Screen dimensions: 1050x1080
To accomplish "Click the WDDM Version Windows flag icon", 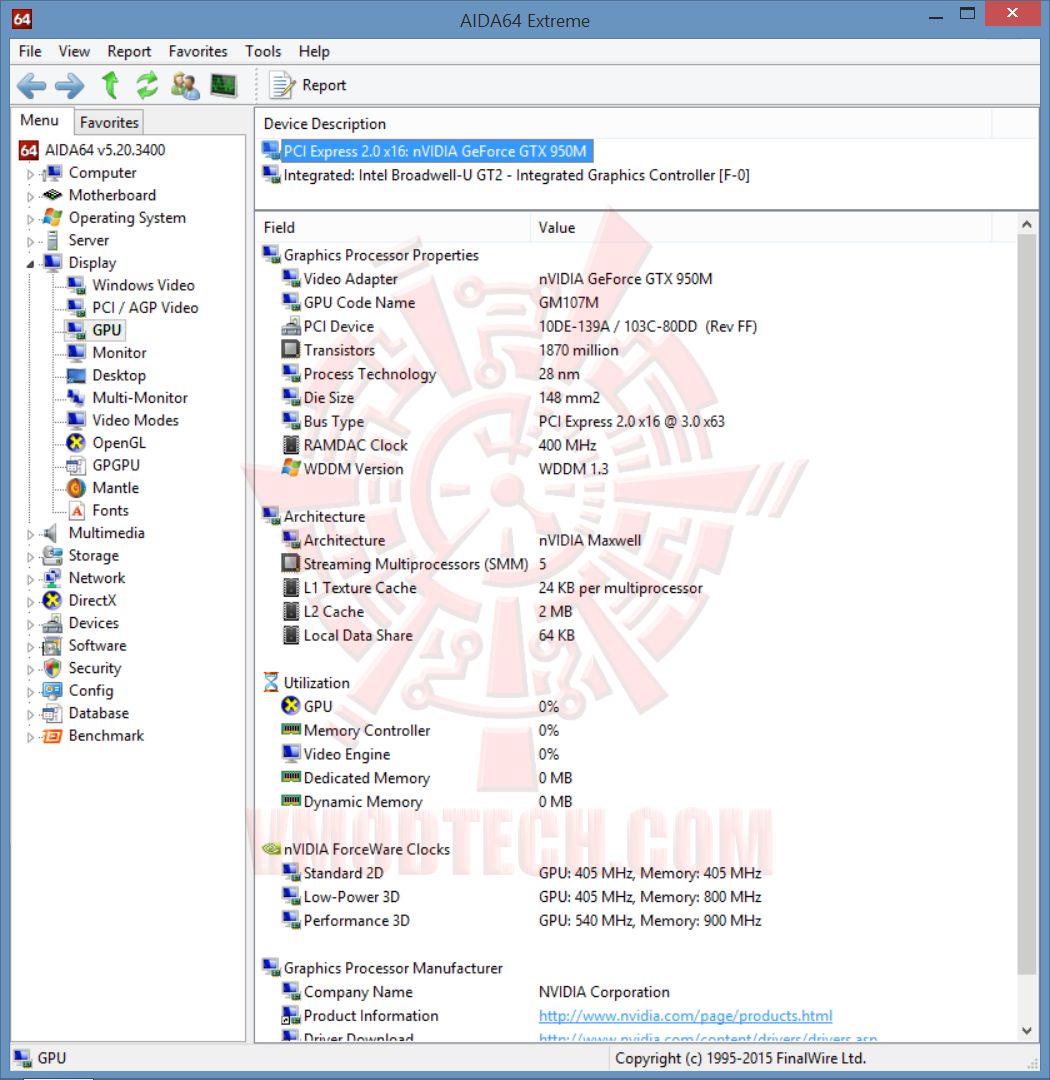I will 291,468.
